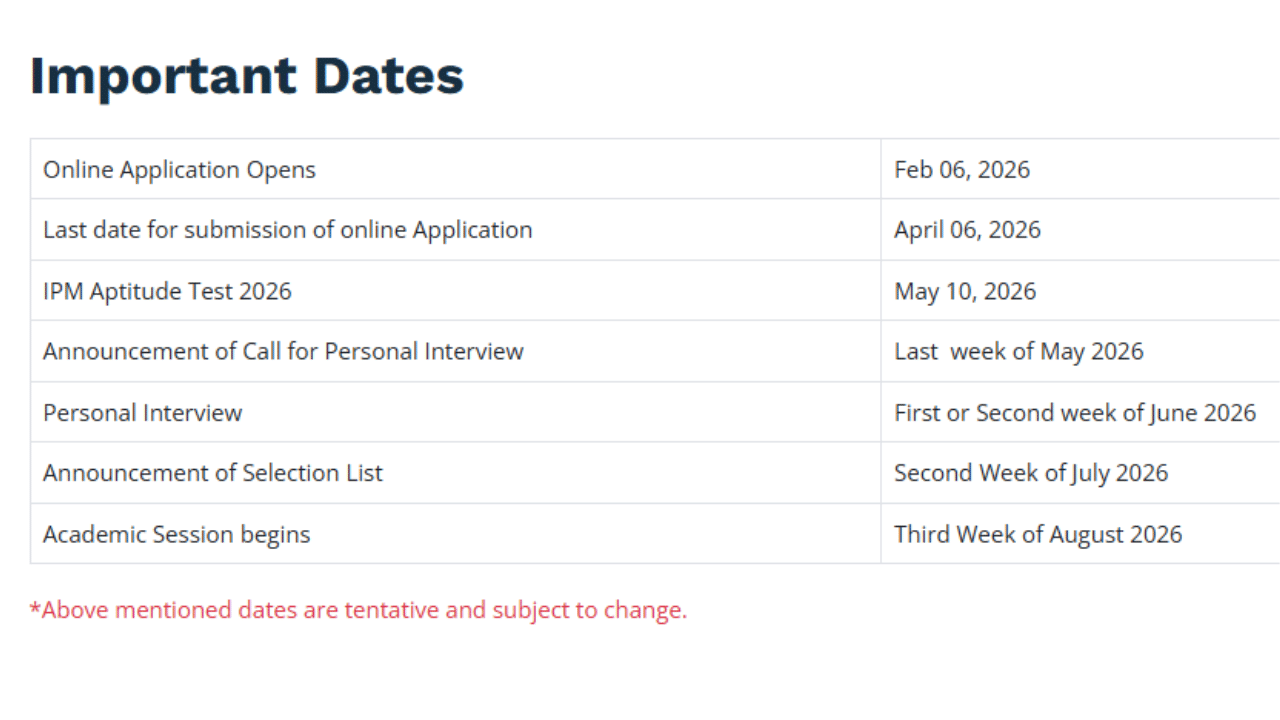Click the "April 06, 2026" date cell
Viewport: 1280px width, 720px height.
tap(967, 230)
